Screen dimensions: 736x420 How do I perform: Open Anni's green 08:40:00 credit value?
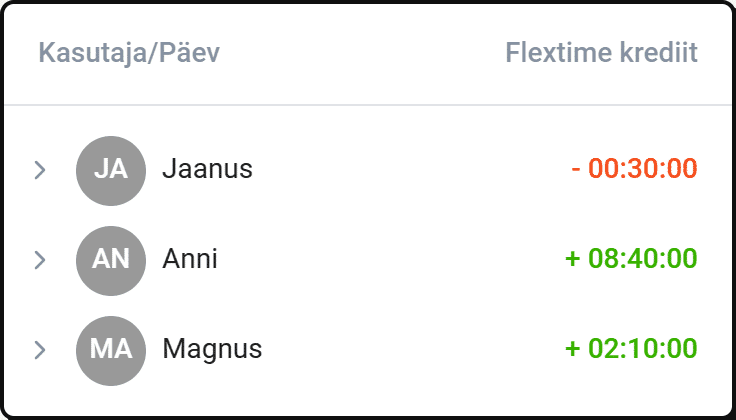point(643,259)
